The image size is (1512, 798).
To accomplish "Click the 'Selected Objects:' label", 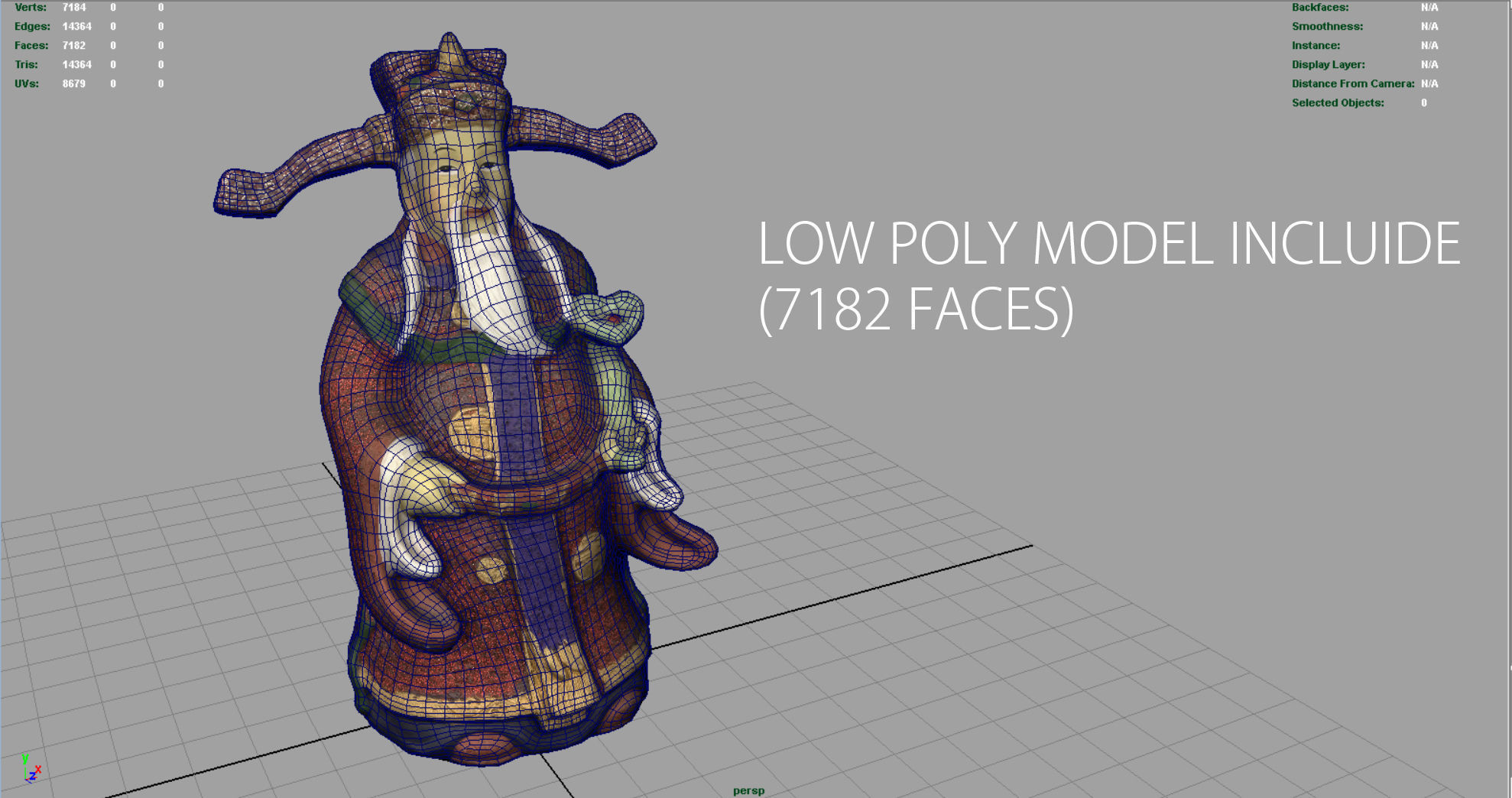I will 1338,102.
